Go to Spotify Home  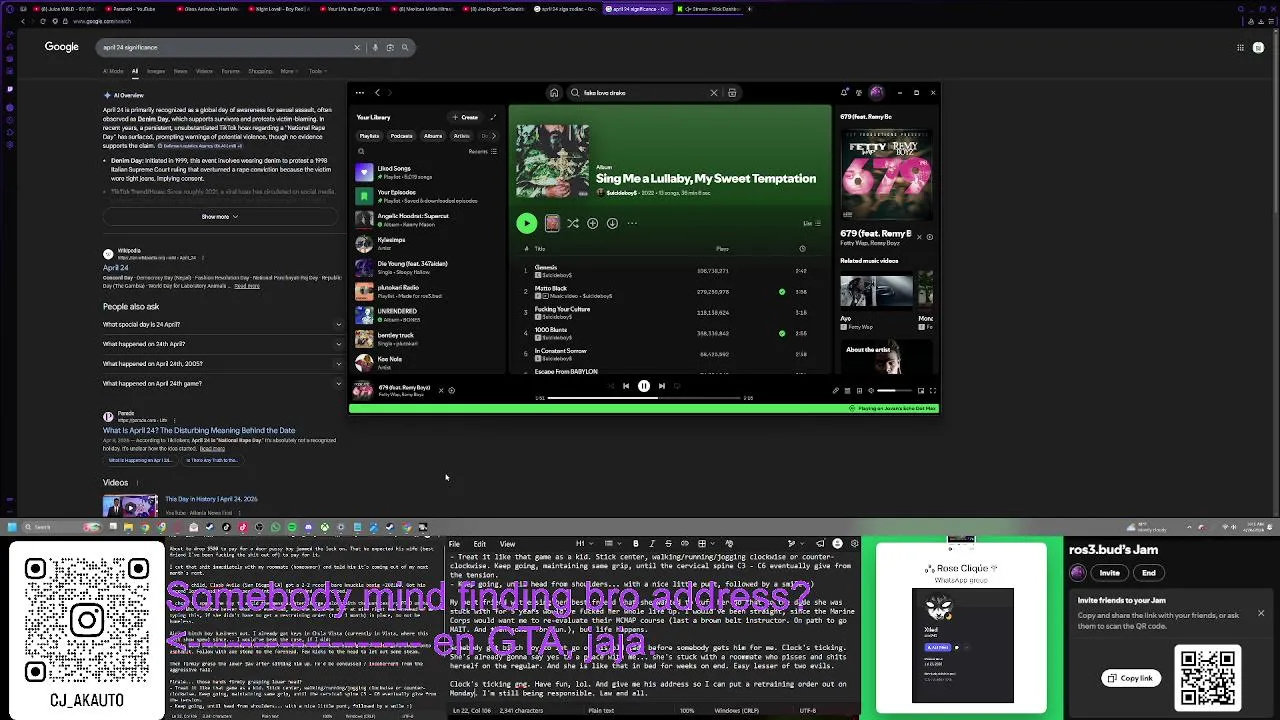554,93
